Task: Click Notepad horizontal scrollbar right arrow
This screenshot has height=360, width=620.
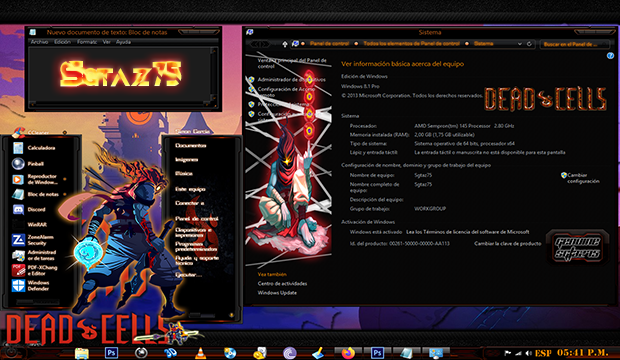Action: [207, 103]
